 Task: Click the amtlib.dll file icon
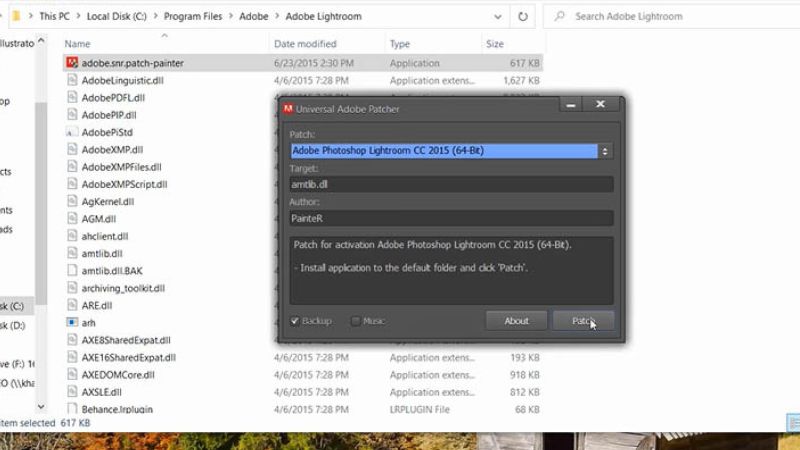pyautogui.click(x=72, y=254)
